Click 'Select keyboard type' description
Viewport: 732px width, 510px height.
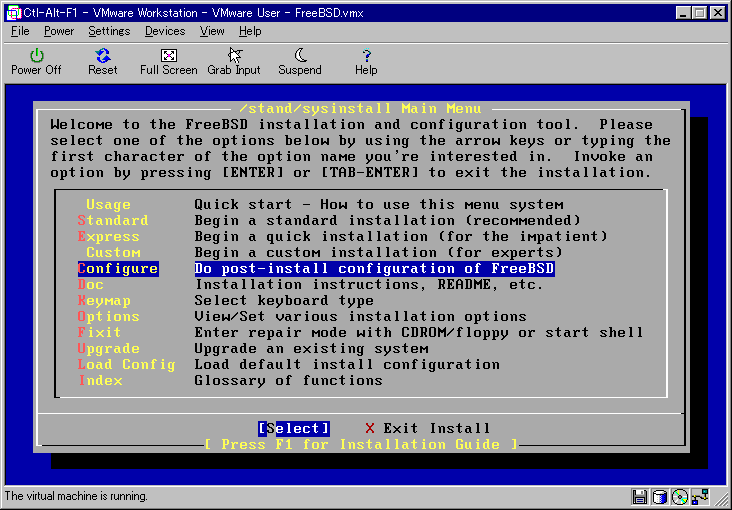tap(284, 300)
